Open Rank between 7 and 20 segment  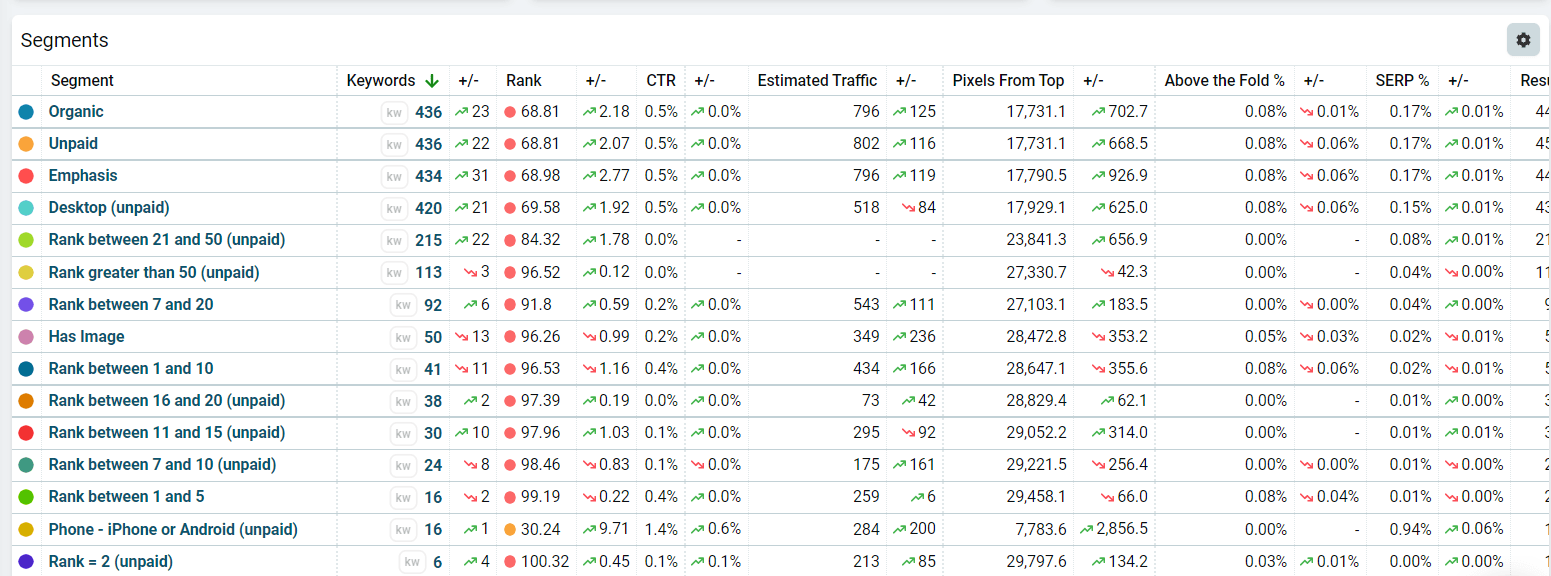pyautogui.click(x=131, y=305)
